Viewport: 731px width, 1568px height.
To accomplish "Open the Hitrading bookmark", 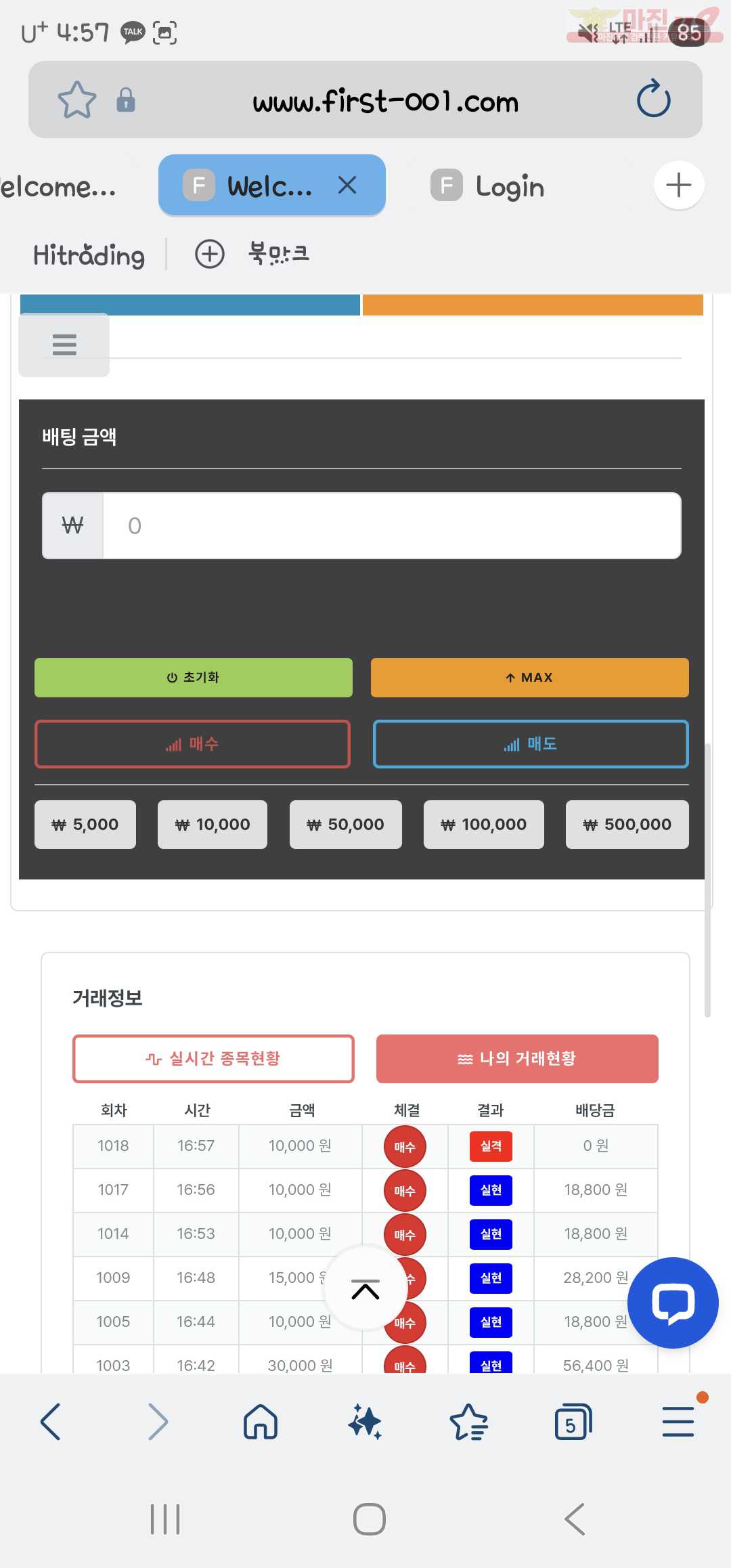I will pos(89,255).
